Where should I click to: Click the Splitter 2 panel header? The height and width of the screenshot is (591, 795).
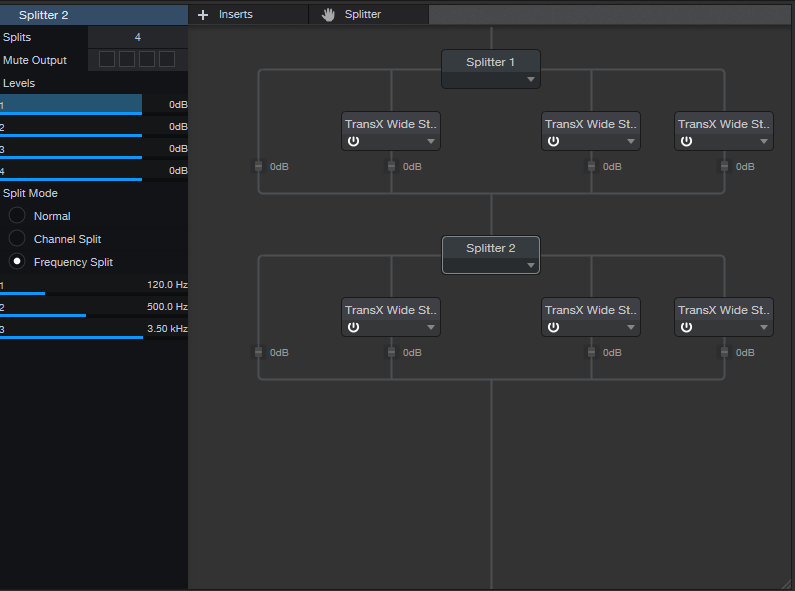[94, 15]
